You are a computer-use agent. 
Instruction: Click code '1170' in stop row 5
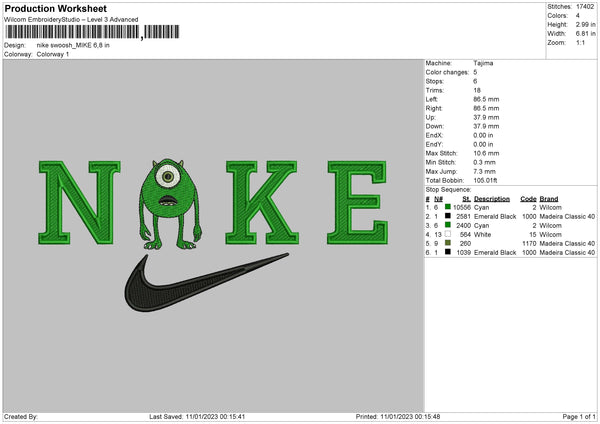[x=529, y=243]
